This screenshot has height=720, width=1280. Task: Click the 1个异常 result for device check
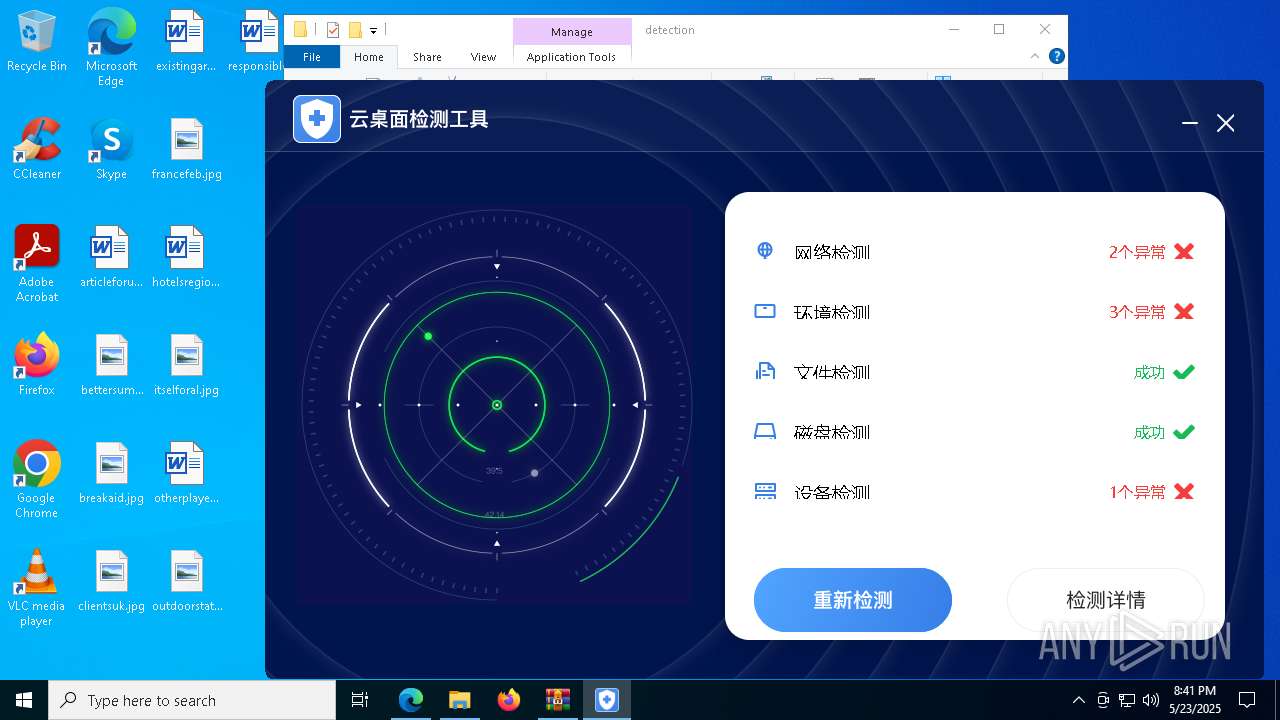point(1137,492)
